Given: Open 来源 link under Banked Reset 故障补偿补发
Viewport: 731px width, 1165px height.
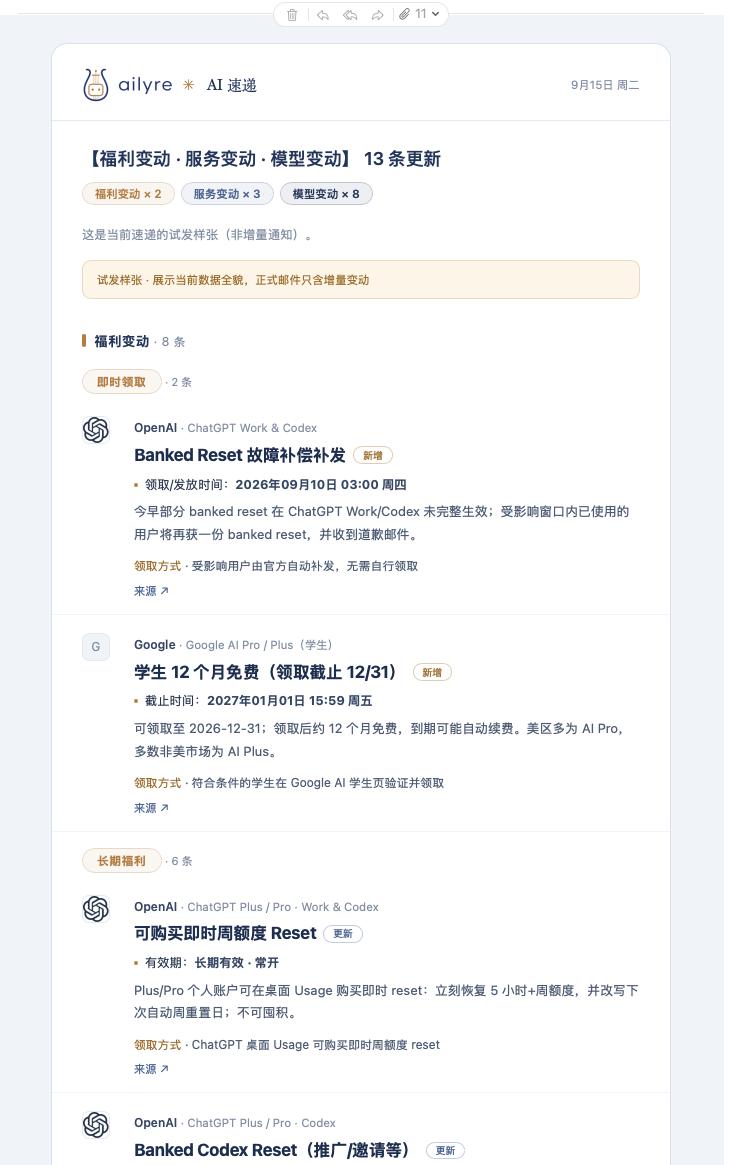Looking at the screenshot, I should [x=152, y=591].
